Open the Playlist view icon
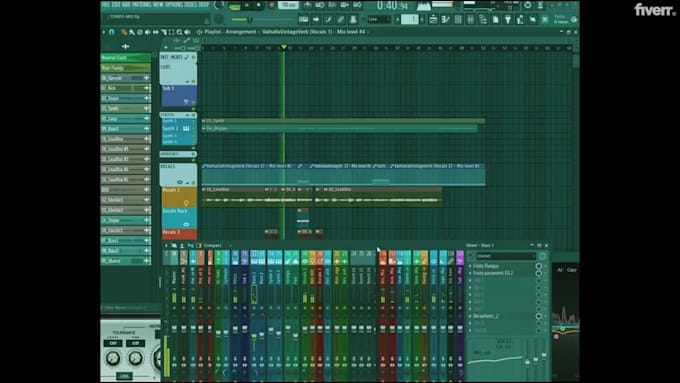 (433, 20)
